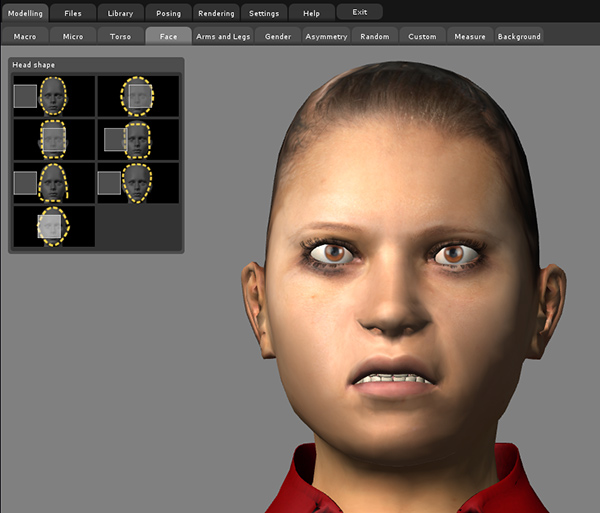Viewport: 600px width, 513px height.
Task: Open the Rendering tab
Action: click(216, 13)
